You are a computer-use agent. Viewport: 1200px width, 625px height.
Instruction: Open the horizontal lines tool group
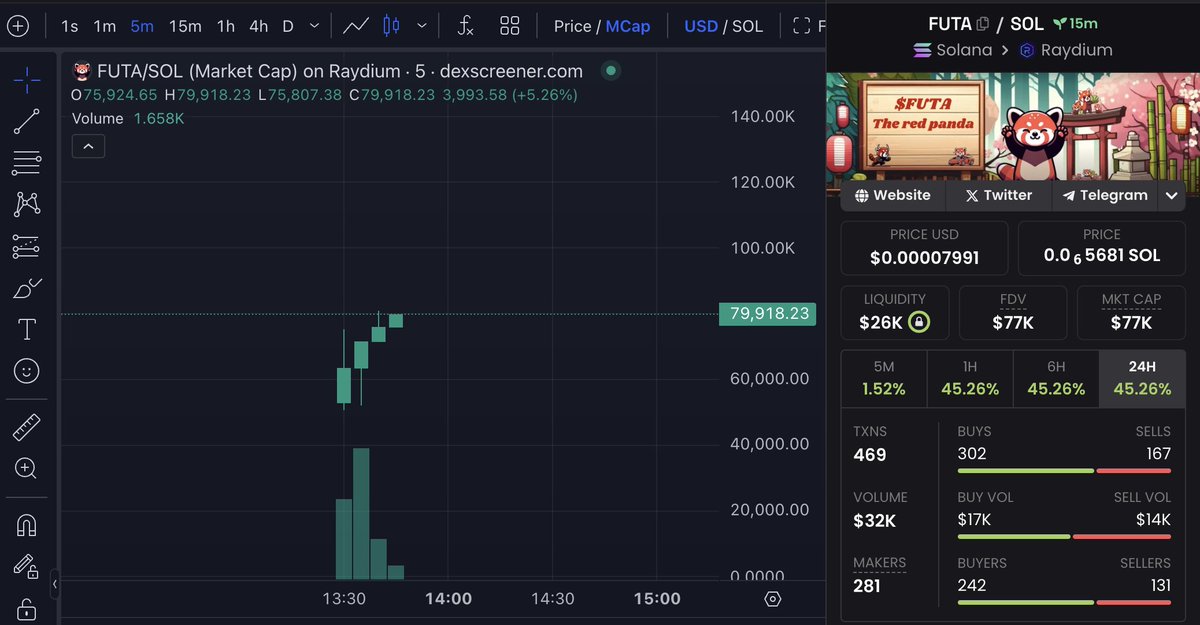point(27,163)
